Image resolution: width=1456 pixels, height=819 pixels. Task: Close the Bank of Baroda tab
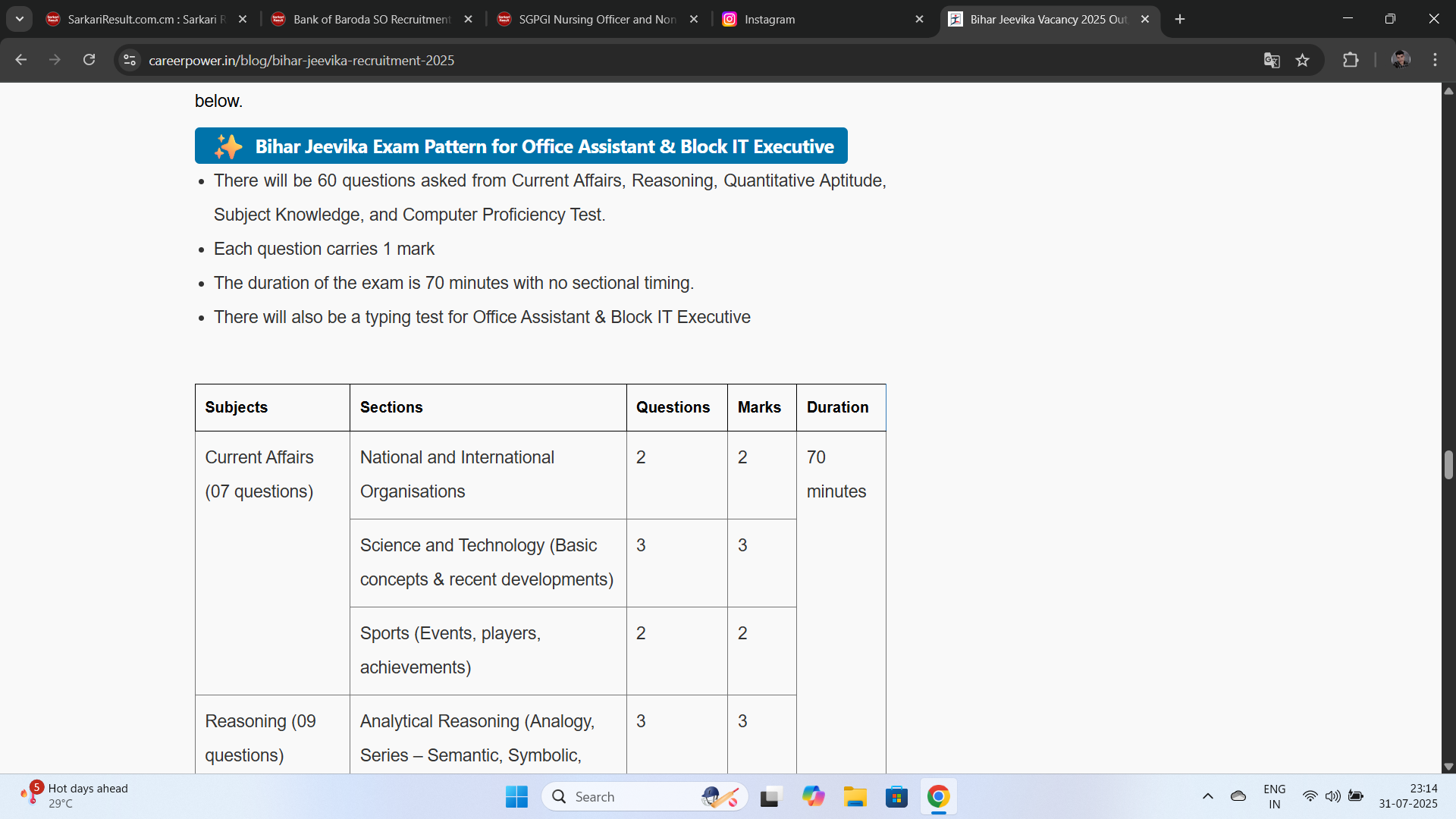(468, 19)
